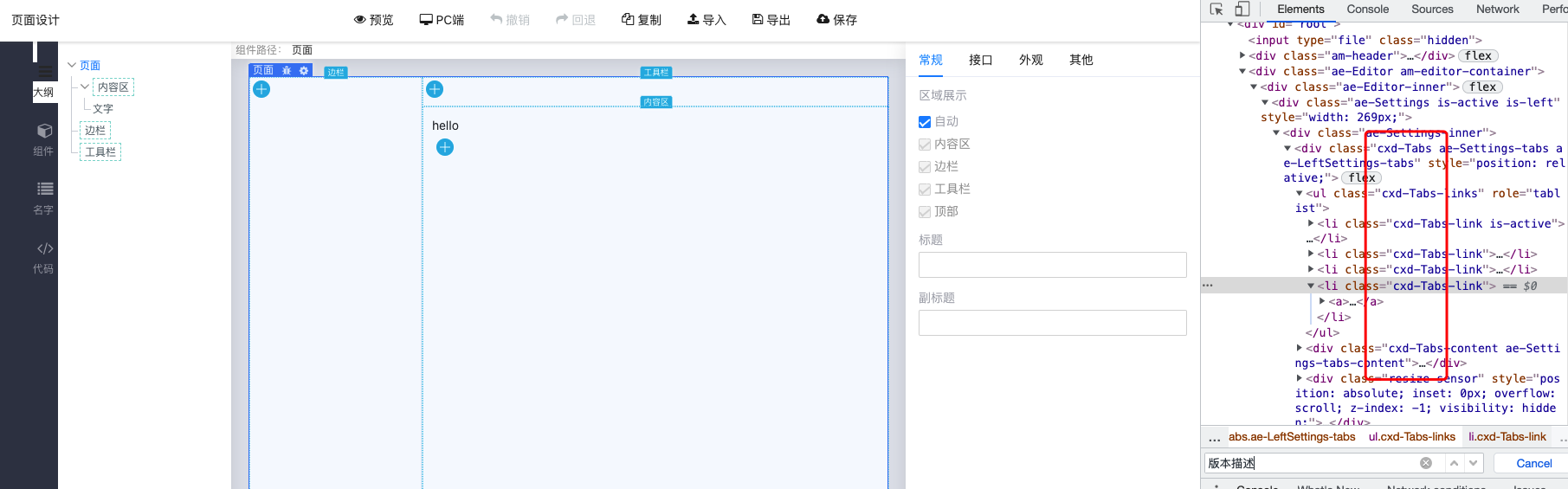Click li.cxd-Tabs-link in breadcrumb bar

1507,437
